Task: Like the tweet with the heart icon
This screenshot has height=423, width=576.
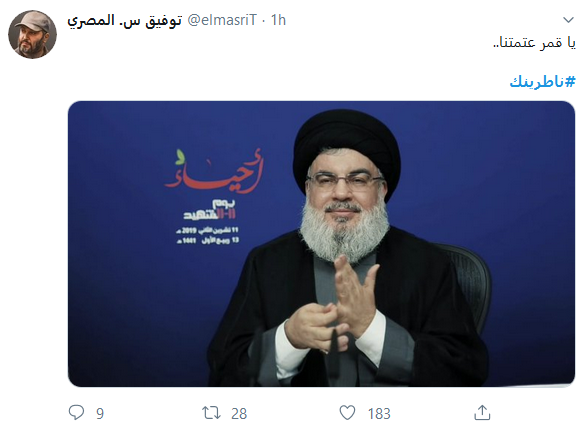Action: pyautogui.click(x=347, y=413)
